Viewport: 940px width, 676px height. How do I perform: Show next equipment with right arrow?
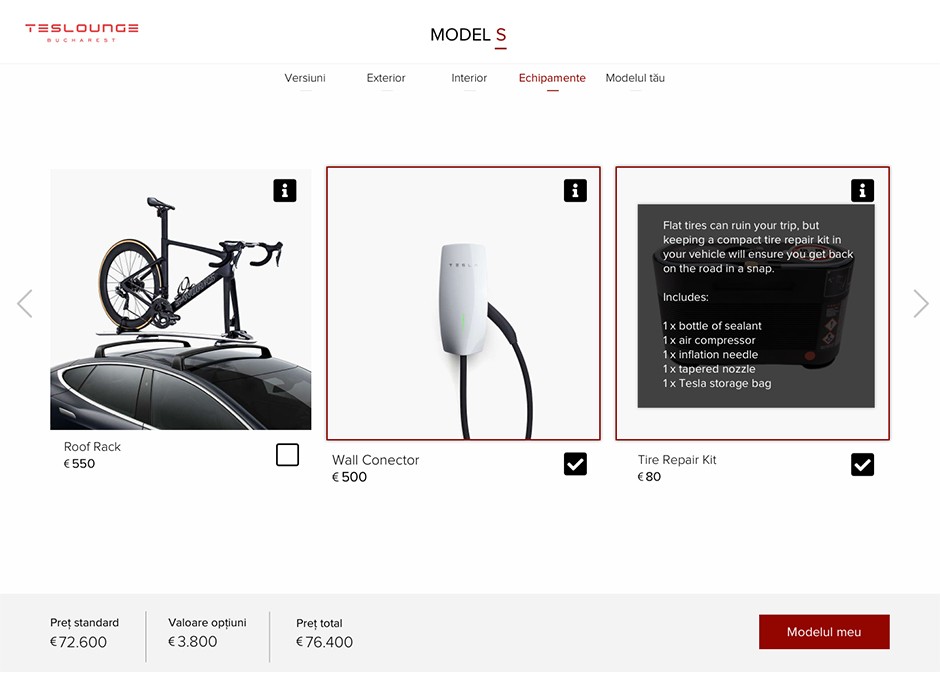[921, 303]
